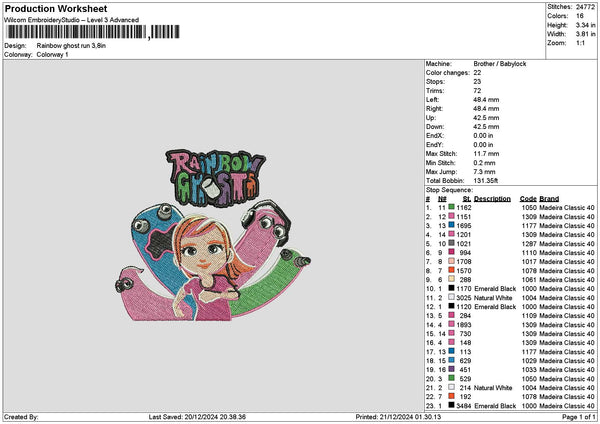Select 'Natural White' in stop row 11

[x=493, y=297]
